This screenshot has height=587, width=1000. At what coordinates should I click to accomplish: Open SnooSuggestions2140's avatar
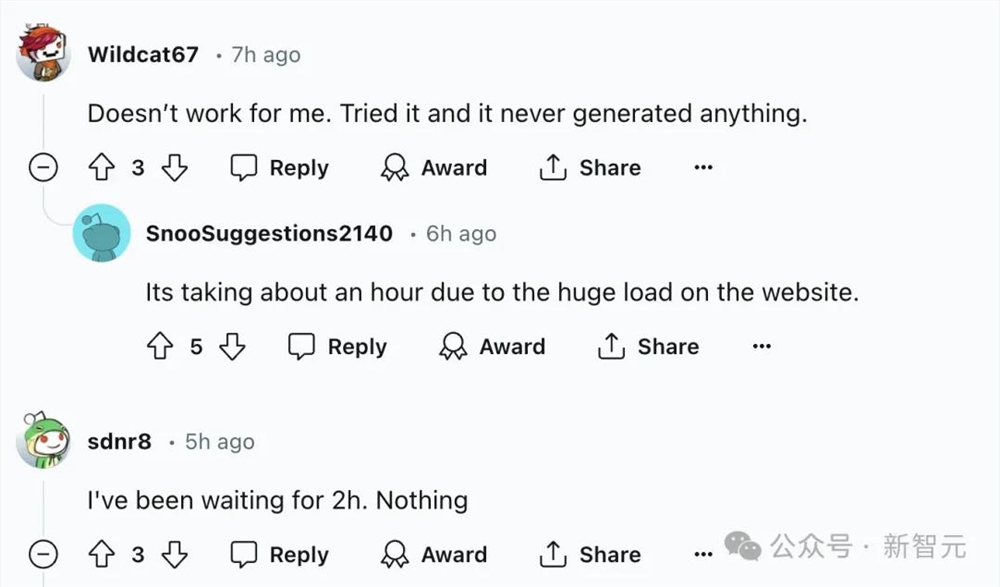coord(101,233)
